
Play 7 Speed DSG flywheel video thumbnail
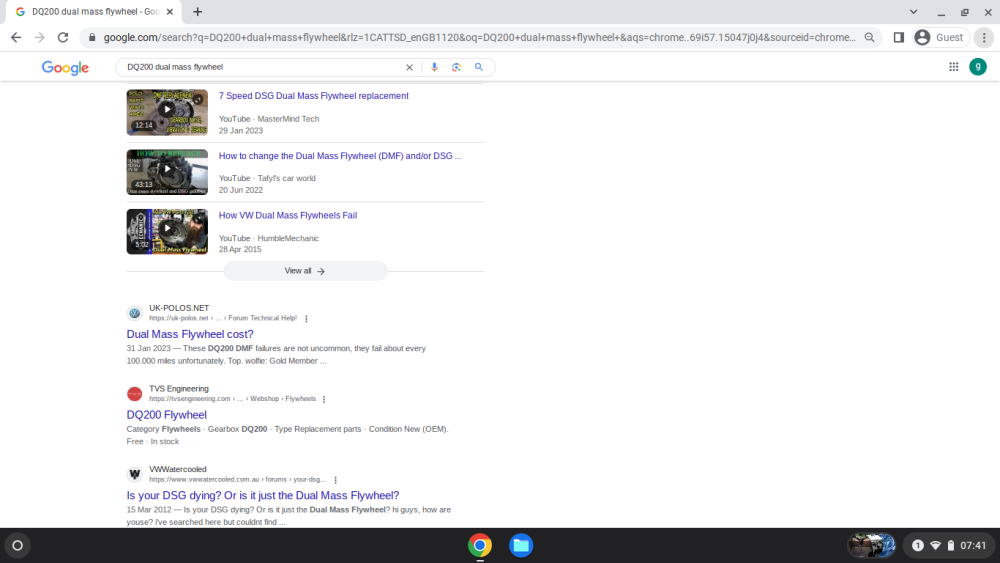point(167,112)
